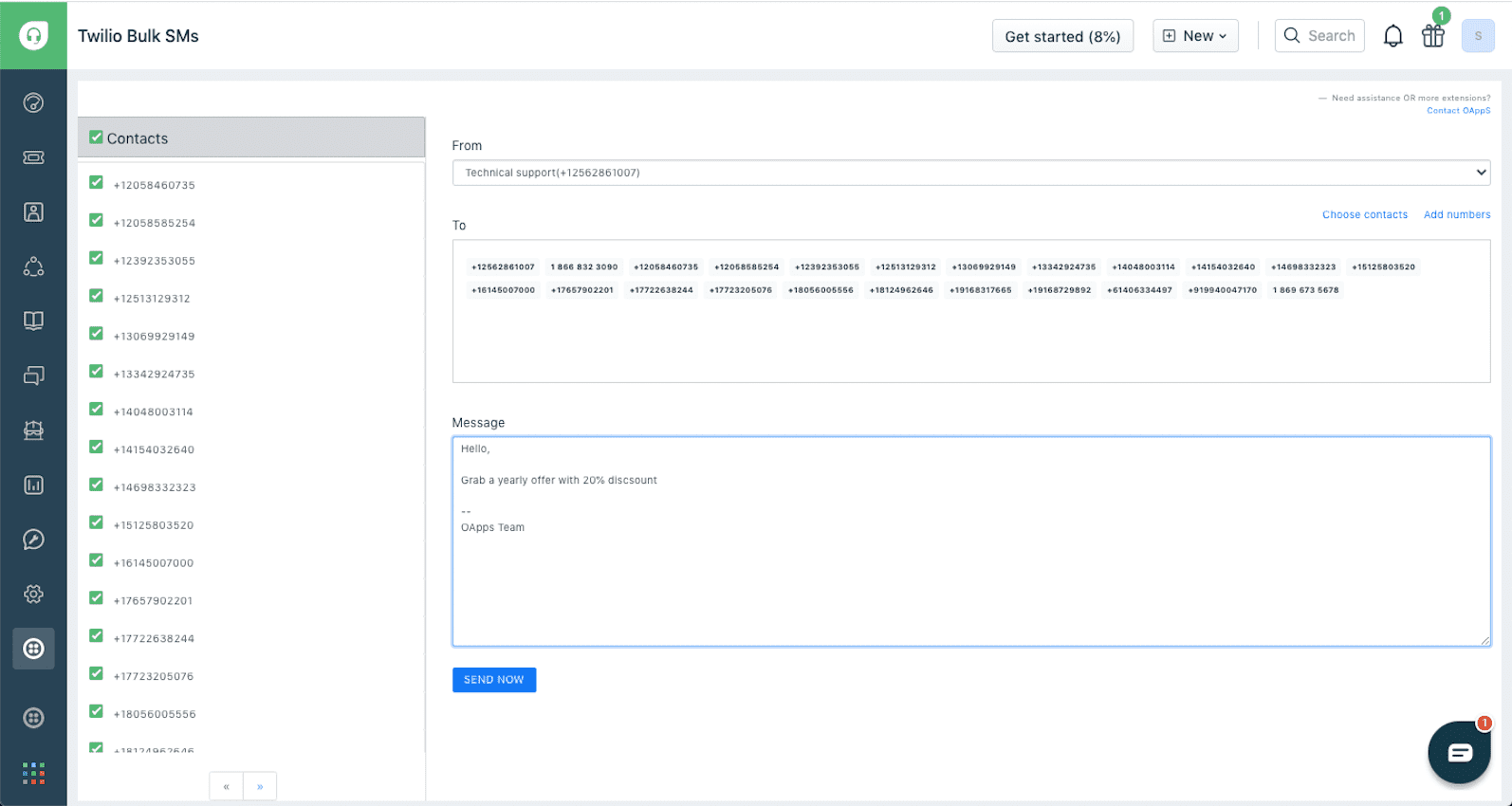Open the Social connections icon in sidebar
The image size is (1512, 806).
click(33, 266)
